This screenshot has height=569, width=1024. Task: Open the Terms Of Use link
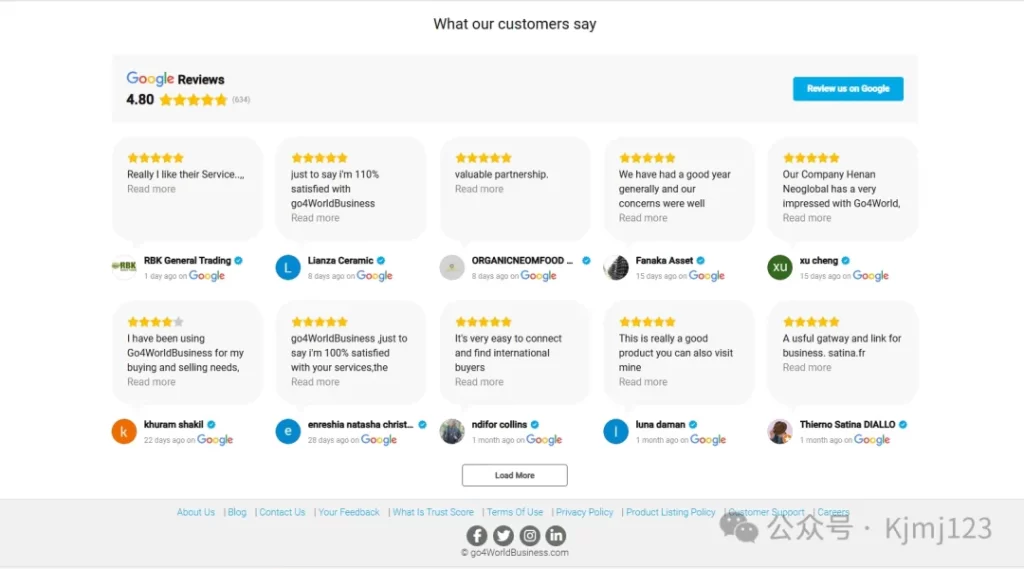(x=515, y=512)
